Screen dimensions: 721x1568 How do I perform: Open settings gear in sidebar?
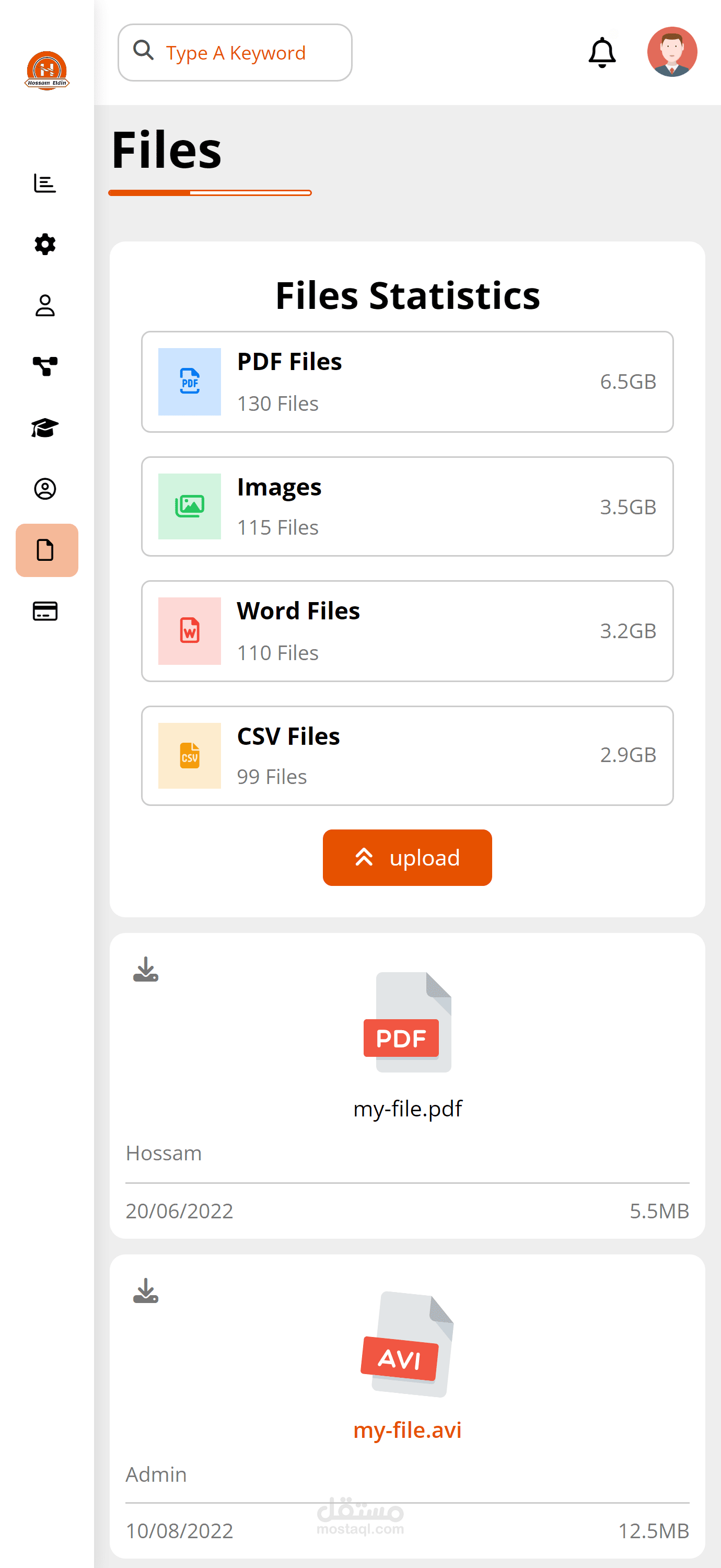point(45,245)
